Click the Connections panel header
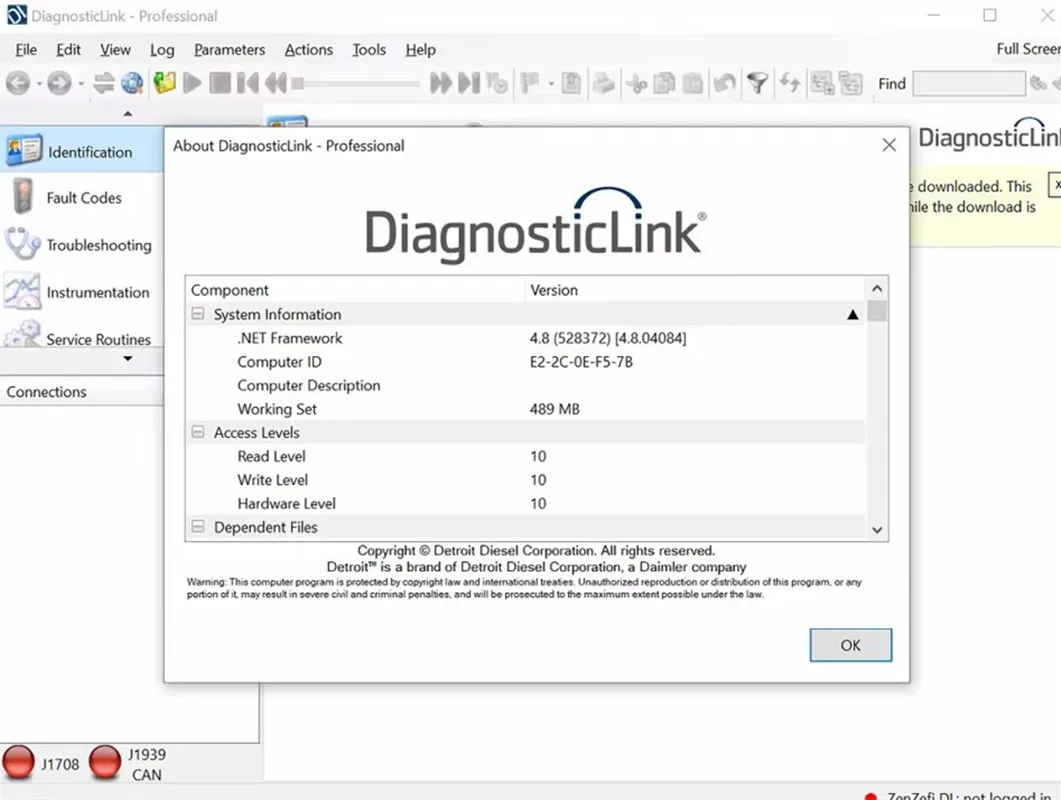The image size is (1061, 800). [82, 392]
